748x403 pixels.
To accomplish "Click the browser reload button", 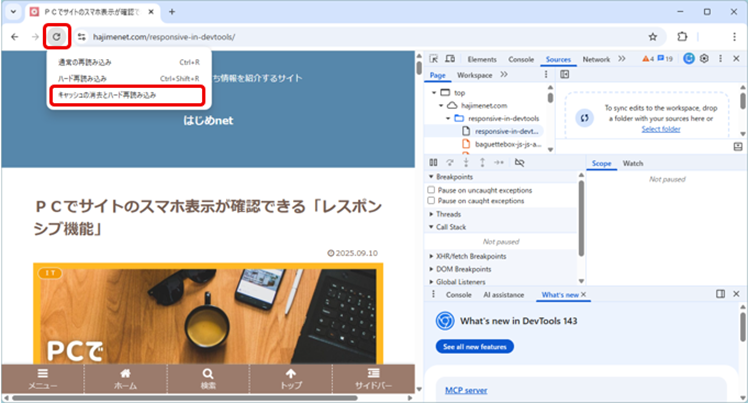I will [57, 36].
